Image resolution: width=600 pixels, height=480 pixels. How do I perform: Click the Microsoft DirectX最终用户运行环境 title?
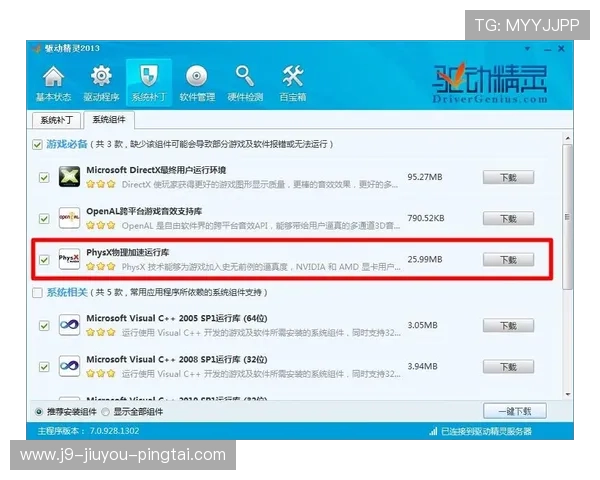tap(156, 170)
